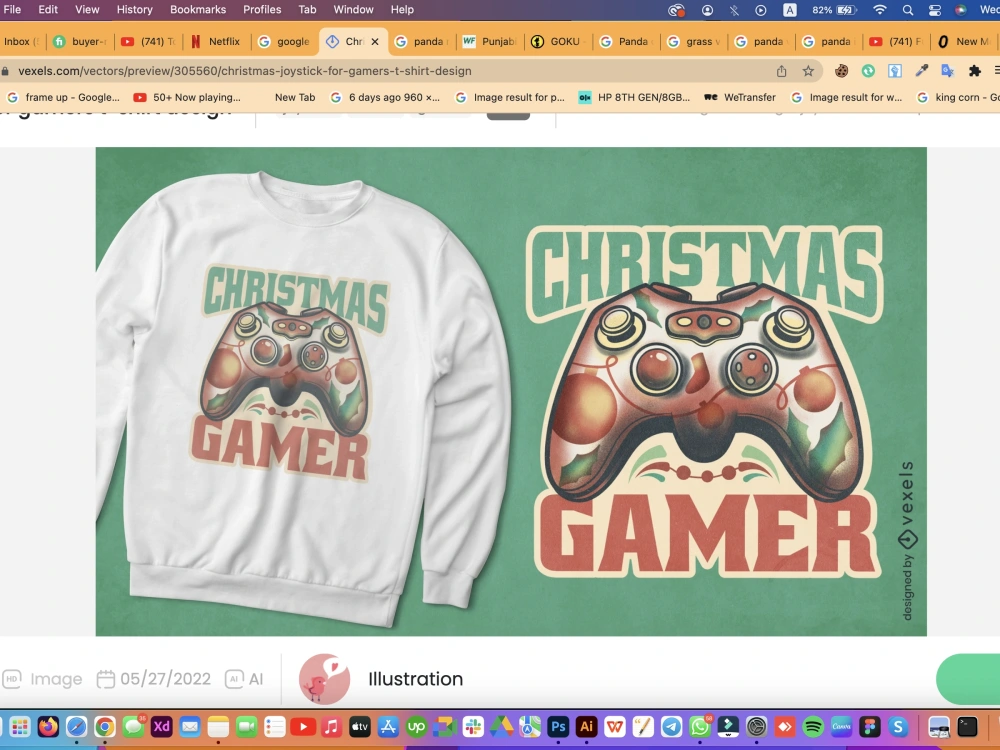Open the Window menu
This screenshot has height=750, width=1000.
pyautogui.click(x=353, y=10)
